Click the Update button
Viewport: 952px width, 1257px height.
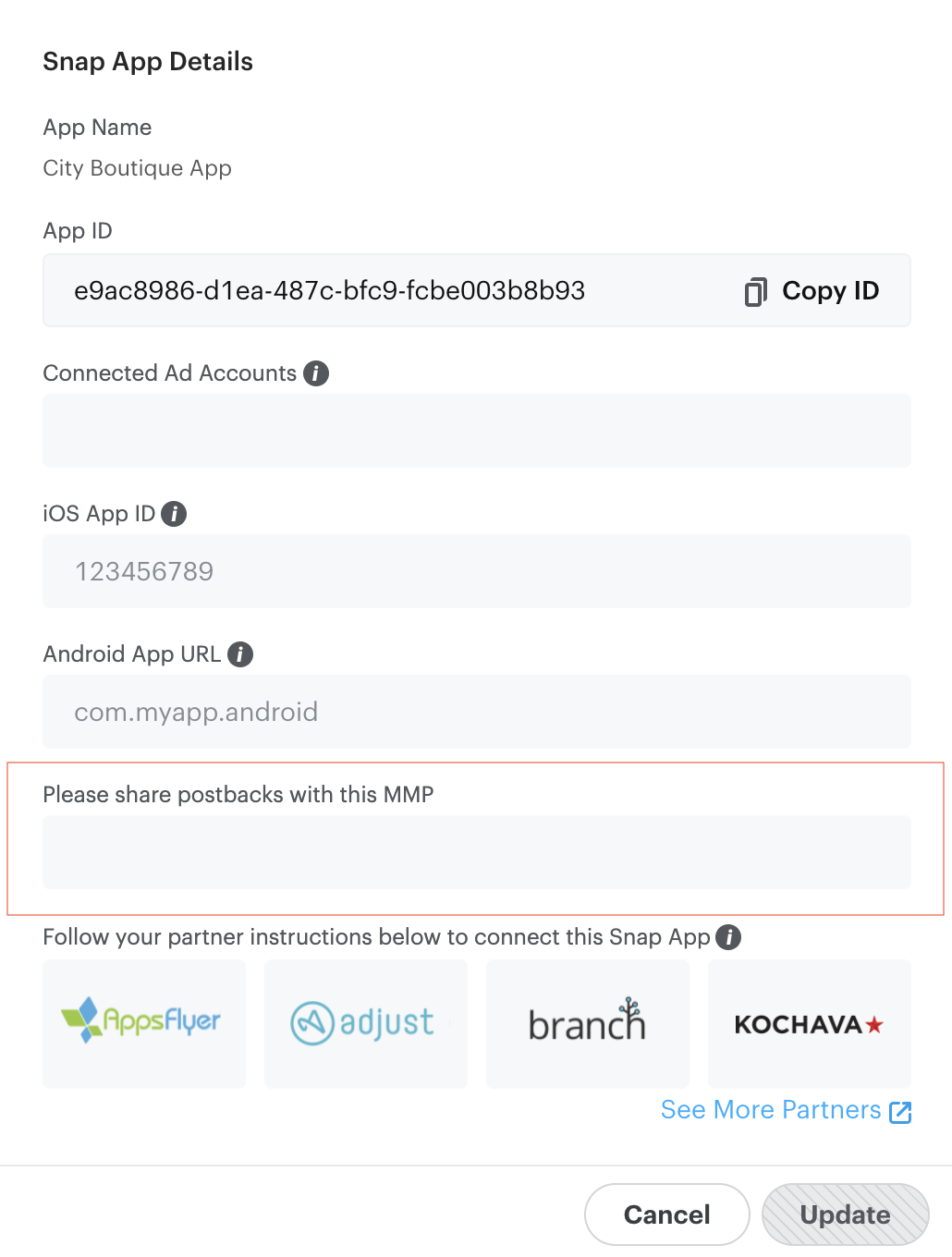pyautogui.click(x=844, y=1214)
